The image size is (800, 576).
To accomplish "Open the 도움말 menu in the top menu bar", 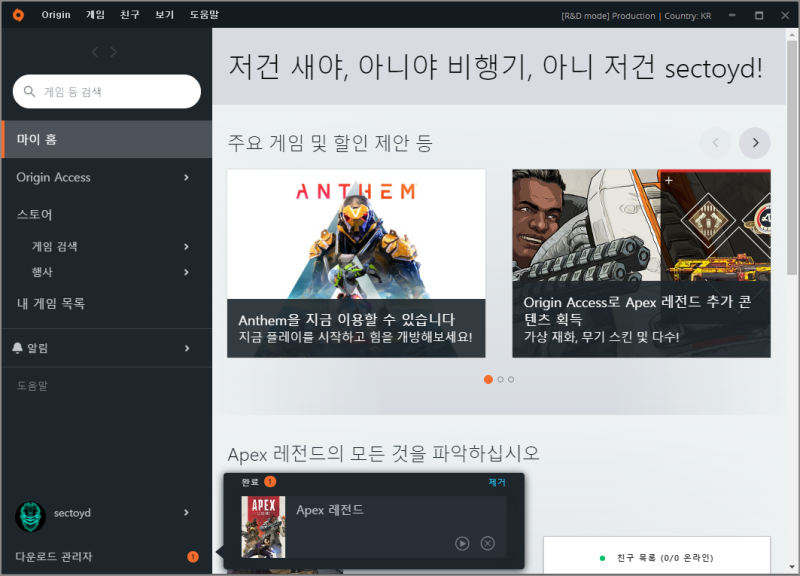I will pos(204,15).
